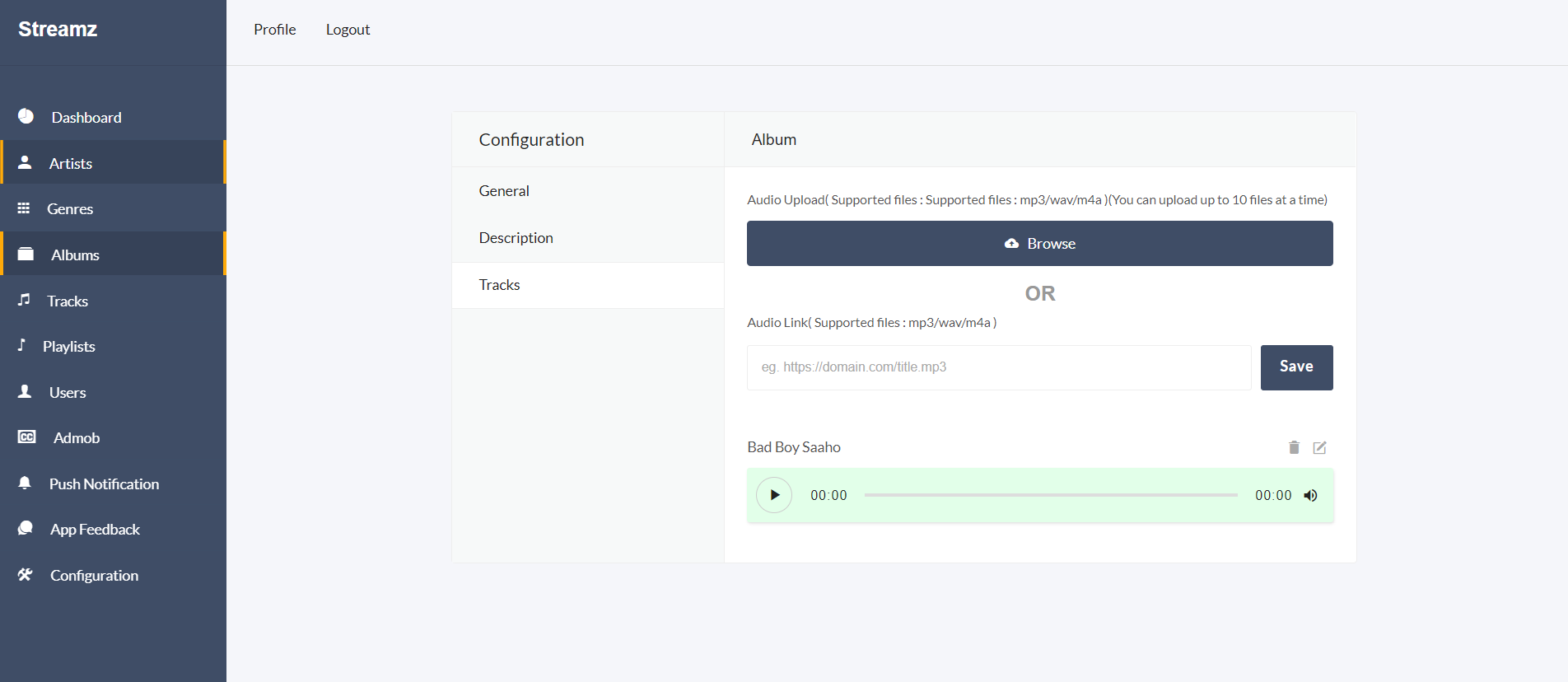Open Push Notification bell item
1568x682 pixels.
pos(25,483)
